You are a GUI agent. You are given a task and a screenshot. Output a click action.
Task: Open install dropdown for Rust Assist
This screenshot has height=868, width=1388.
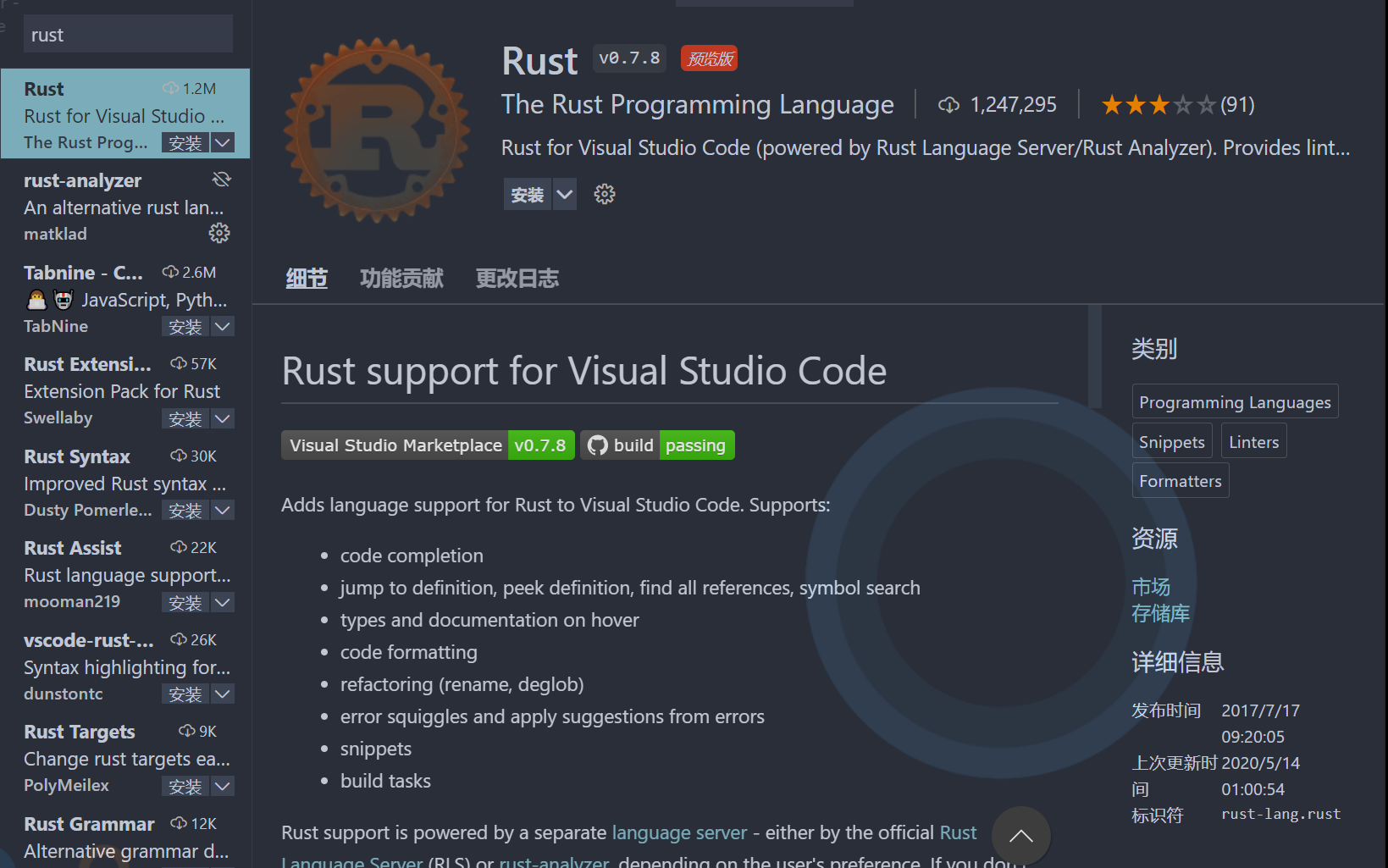223,602
